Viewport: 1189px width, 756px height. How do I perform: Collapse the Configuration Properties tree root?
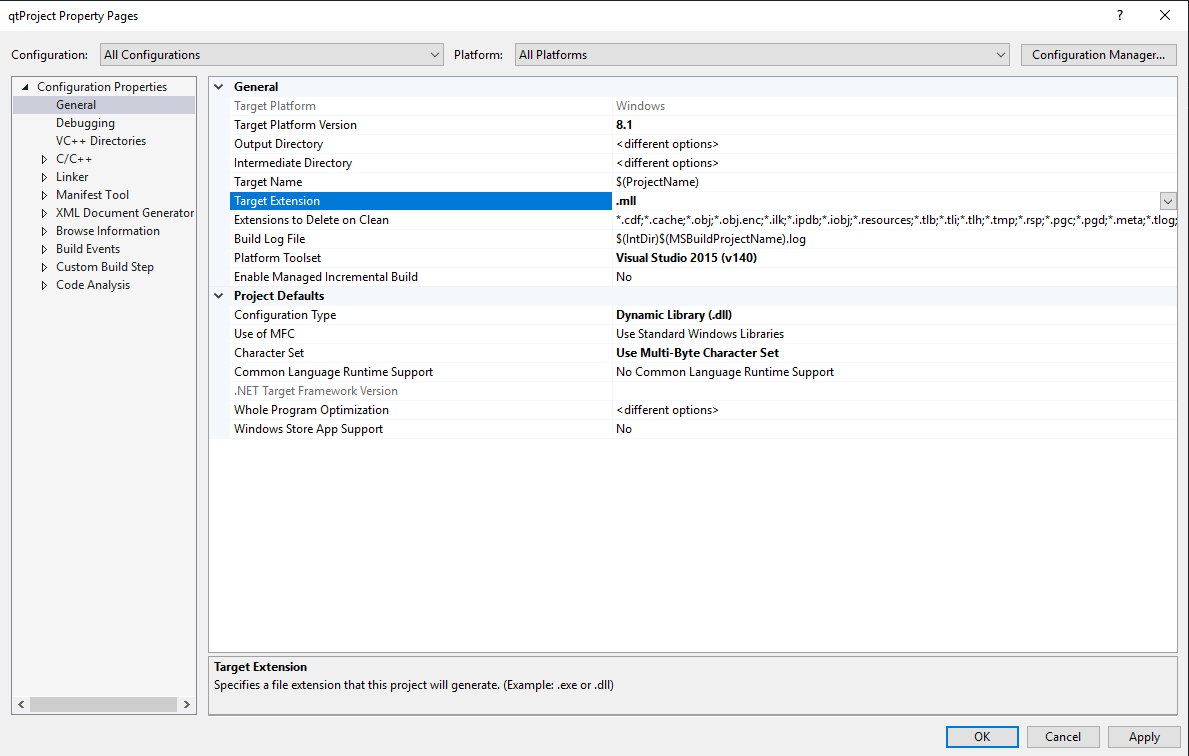(25, 87)
